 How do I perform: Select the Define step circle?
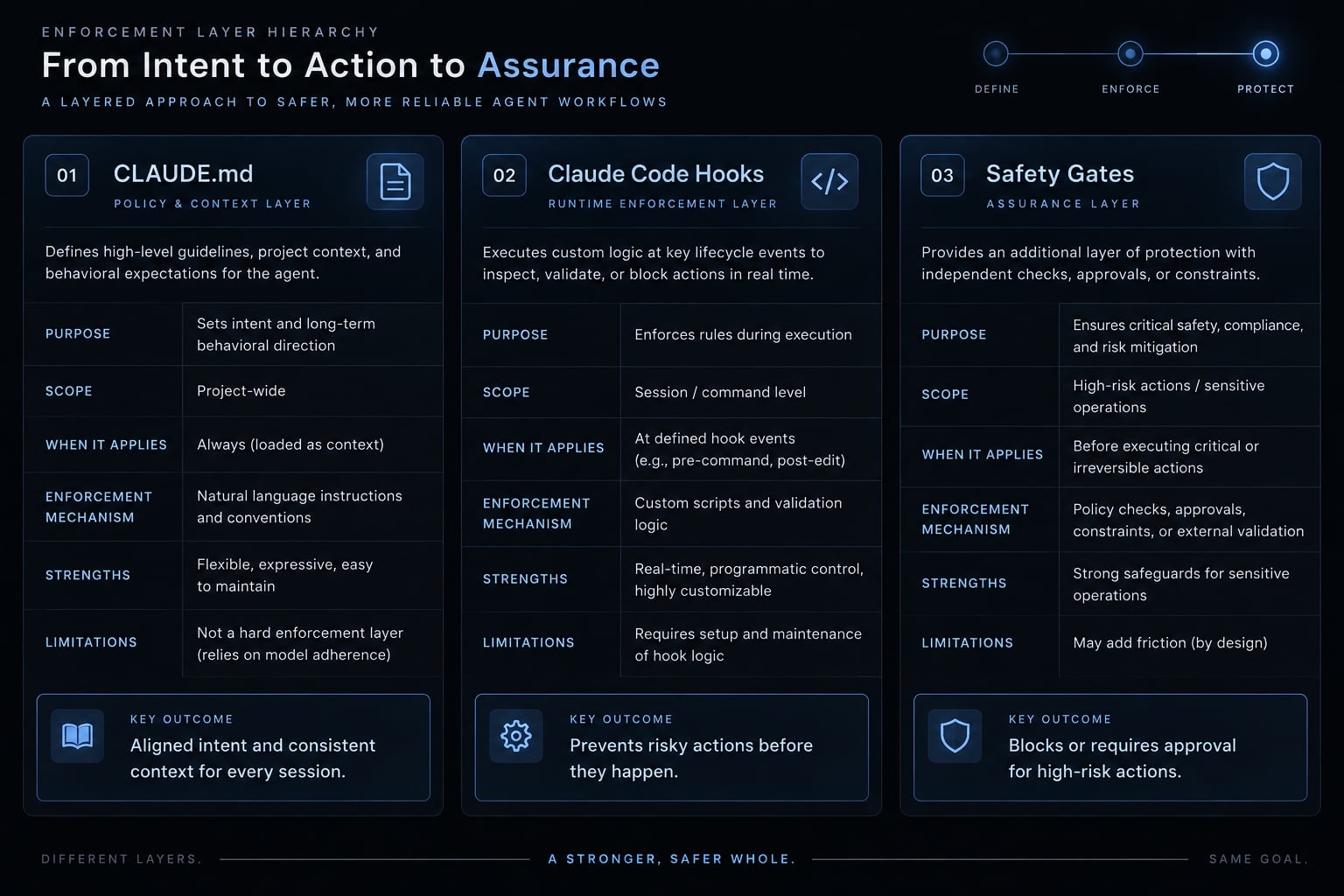pyautogui.click(x=996, y=53)
